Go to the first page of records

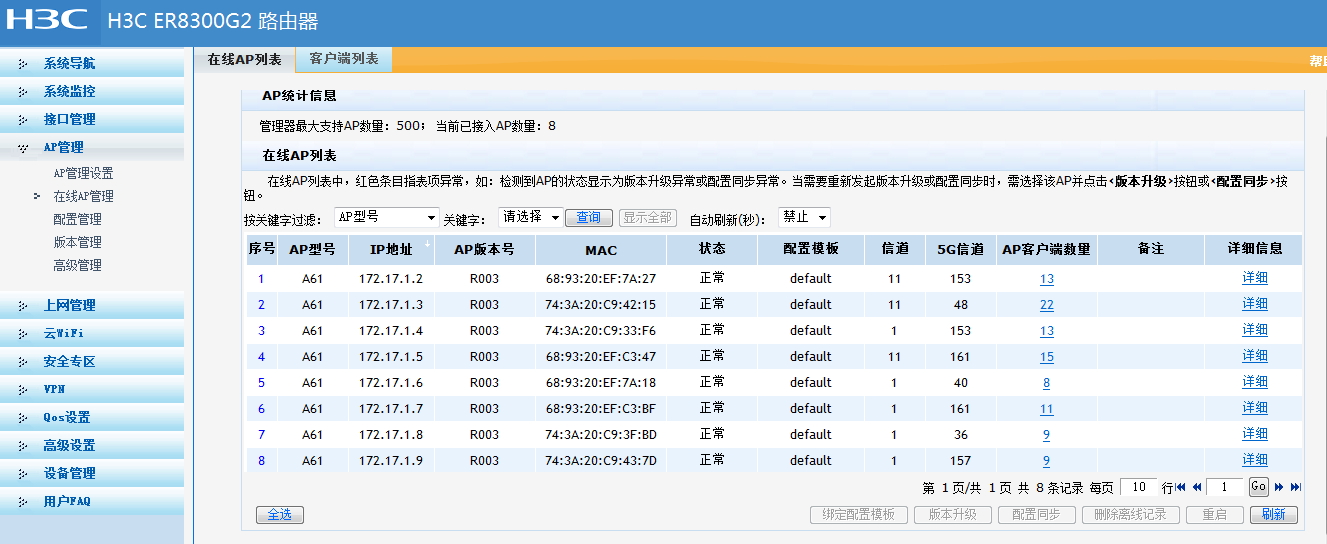1181,487
